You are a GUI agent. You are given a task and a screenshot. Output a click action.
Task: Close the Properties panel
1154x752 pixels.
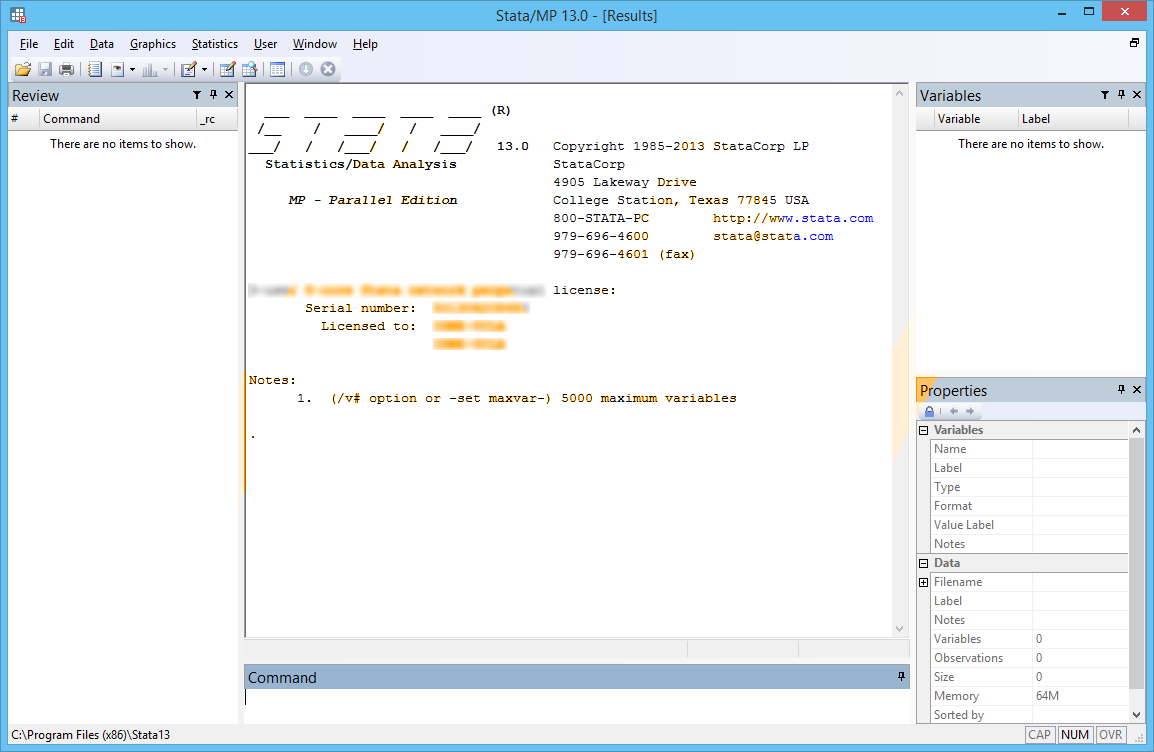(x=1137, y=389)
